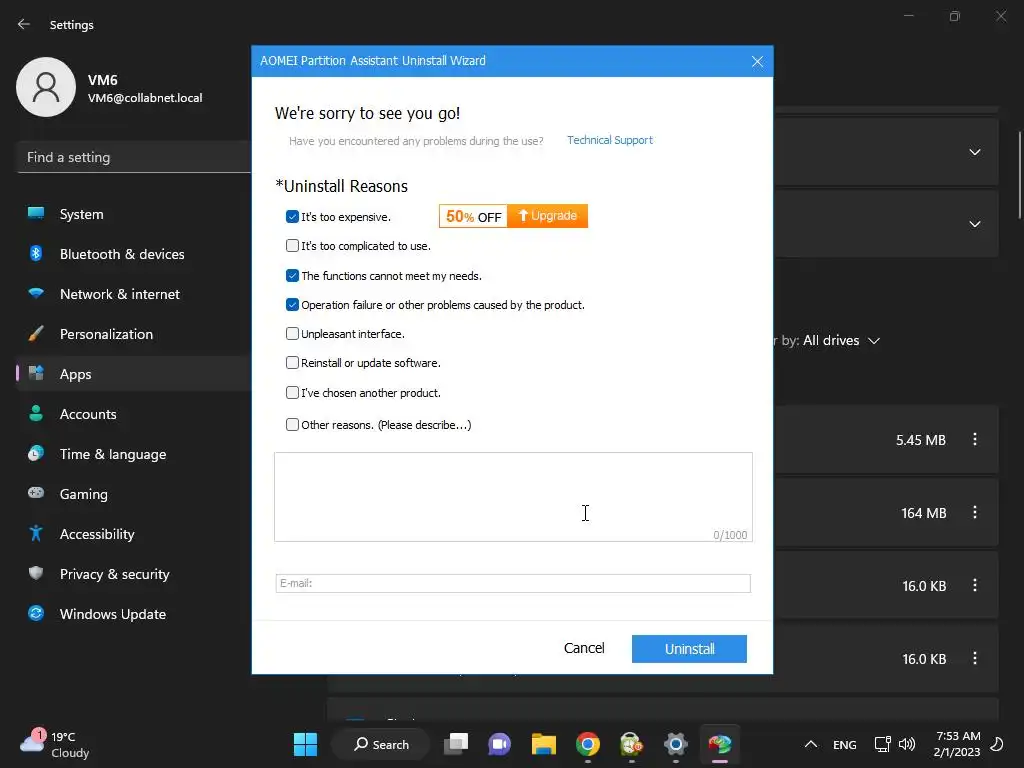Open the 7:53 AM clock and date

(957, 744)
